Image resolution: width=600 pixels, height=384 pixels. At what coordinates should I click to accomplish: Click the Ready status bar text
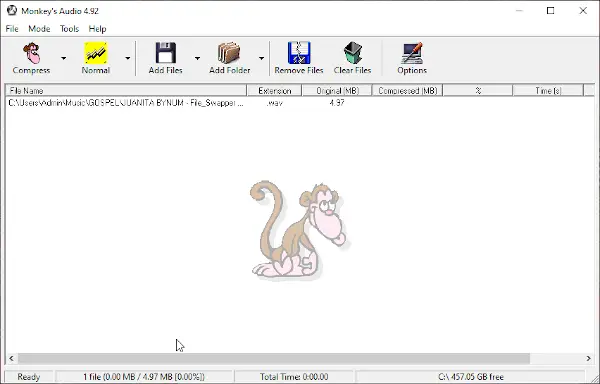28,377
